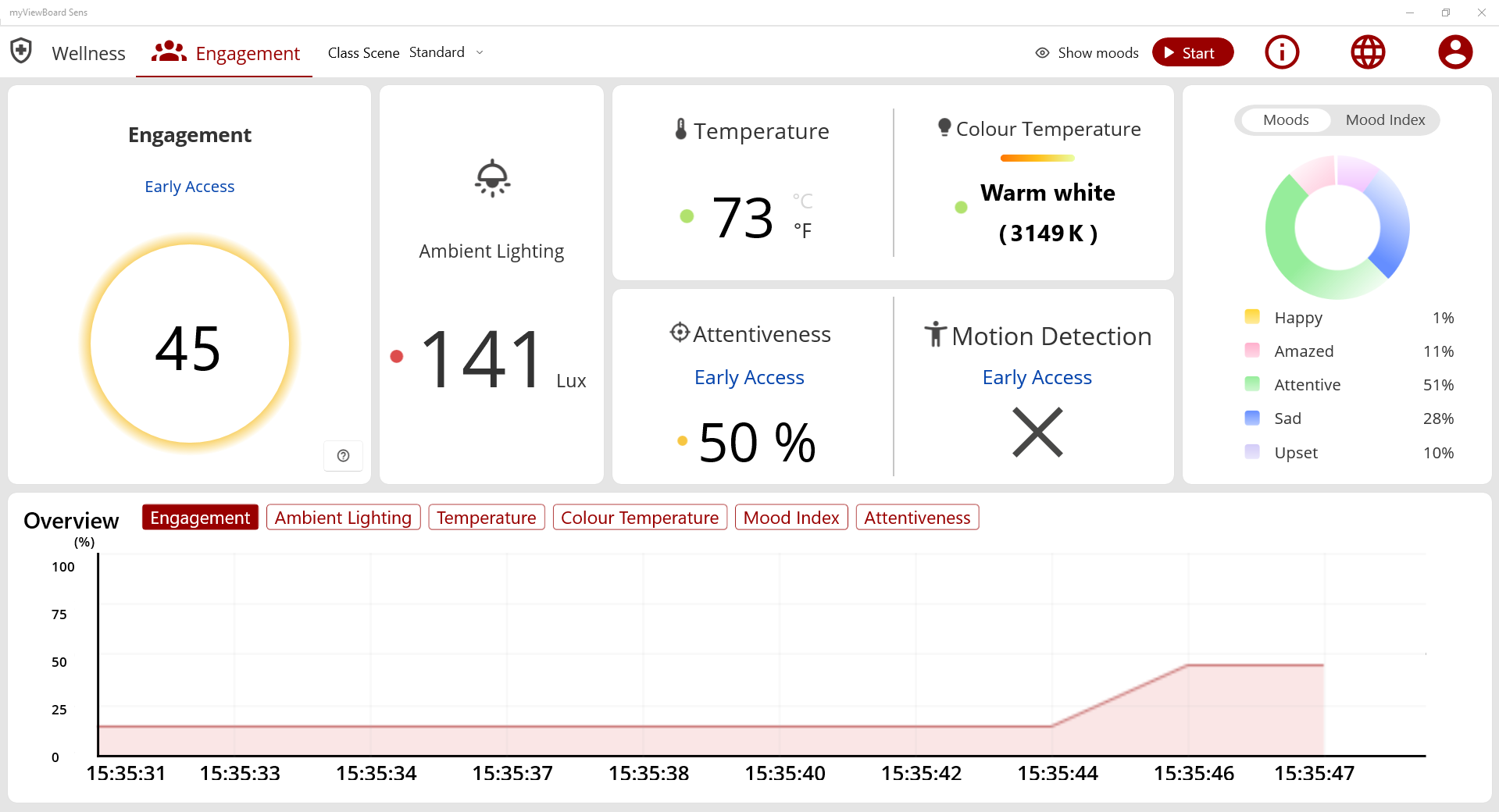This screenshot has width=1499, height=812.
Task: Click the Attentiveness target icon
Action: pos(679,333)
